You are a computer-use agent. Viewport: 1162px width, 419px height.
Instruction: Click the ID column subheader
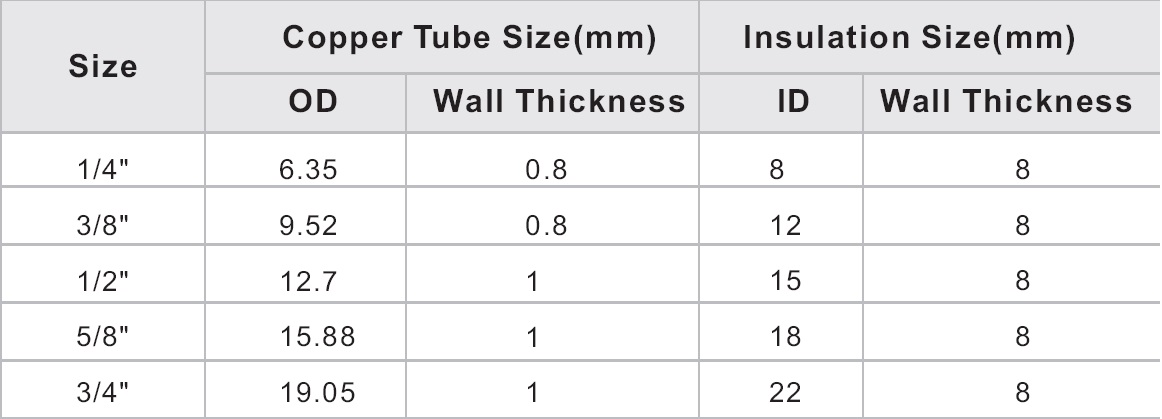point(793,102)
